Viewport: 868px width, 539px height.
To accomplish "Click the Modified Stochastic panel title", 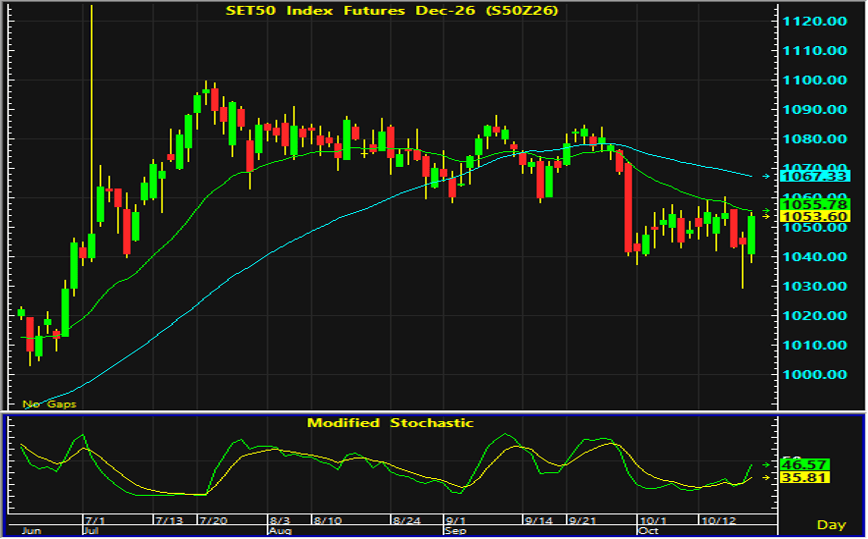I will point(390,423).
